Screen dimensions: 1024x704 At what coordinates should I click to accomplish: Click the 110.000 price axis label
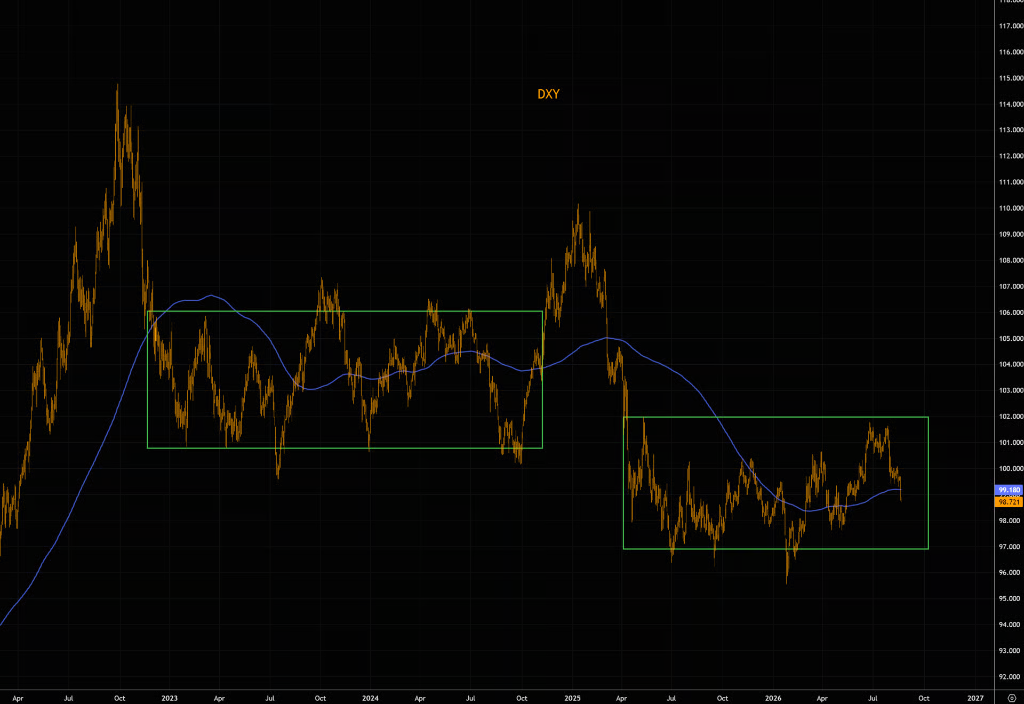click(1011, 208)
